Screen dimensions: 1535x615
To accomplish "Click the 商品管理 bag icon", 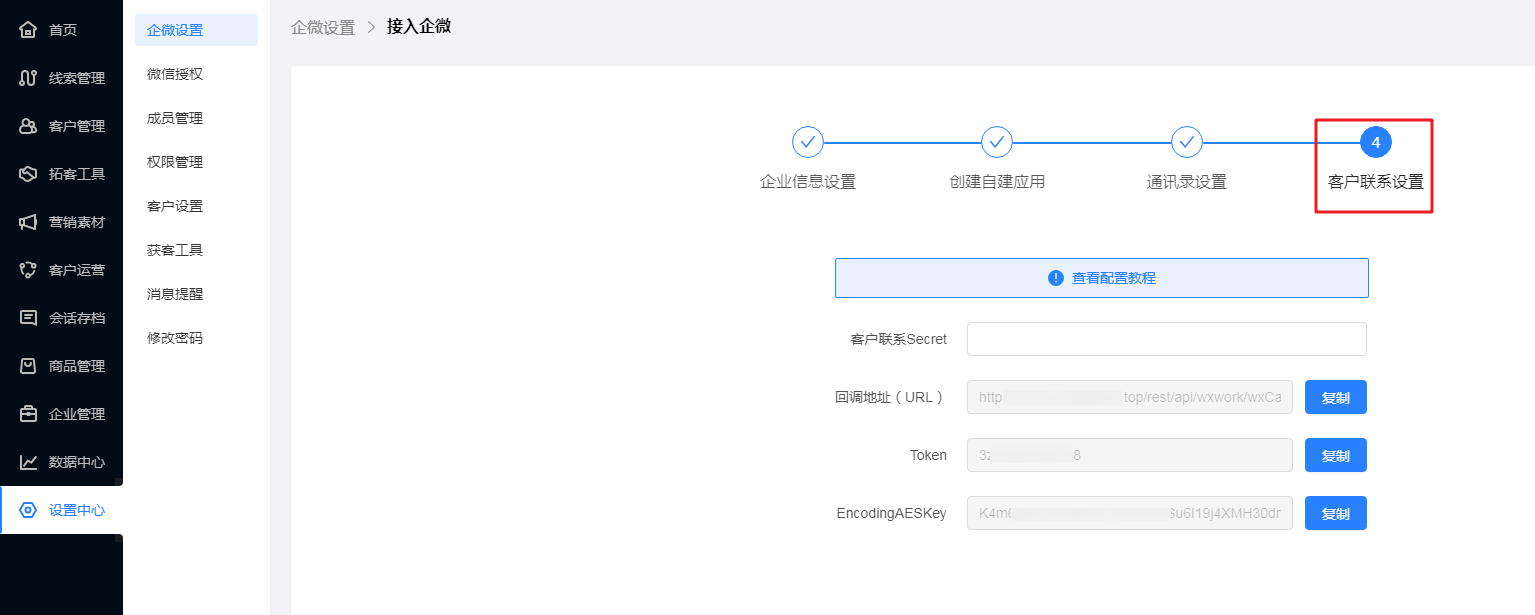I will click(x=29, y=366).
